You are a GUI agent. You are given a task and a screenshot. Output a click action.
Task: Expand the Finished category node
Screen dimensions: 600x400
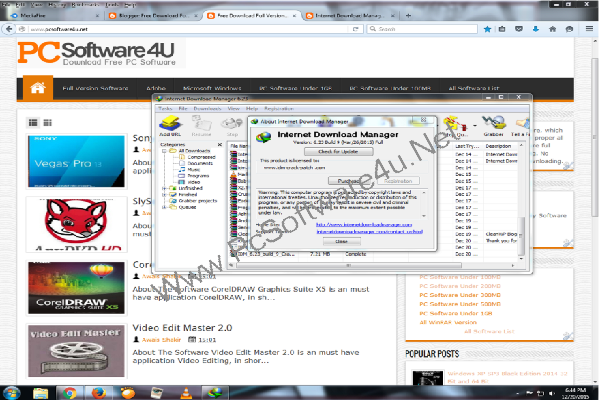tap(164, 194)
